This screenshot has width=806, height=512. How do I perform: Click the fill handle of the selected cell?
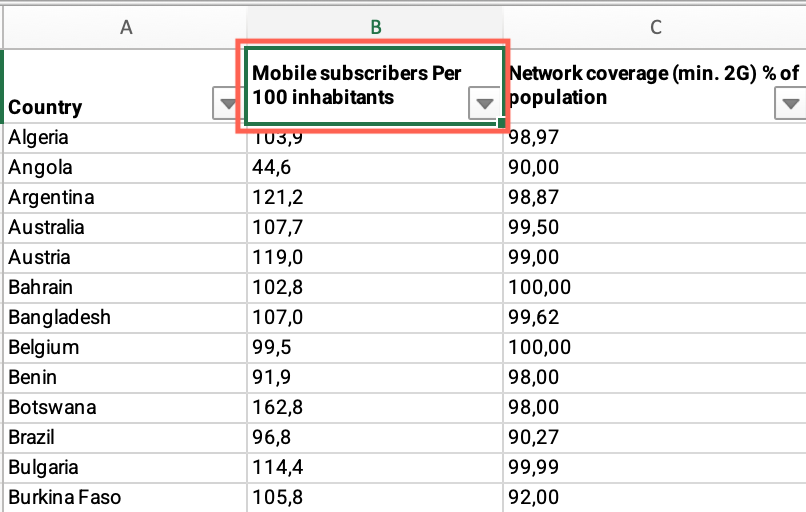[x=502, y=122]
